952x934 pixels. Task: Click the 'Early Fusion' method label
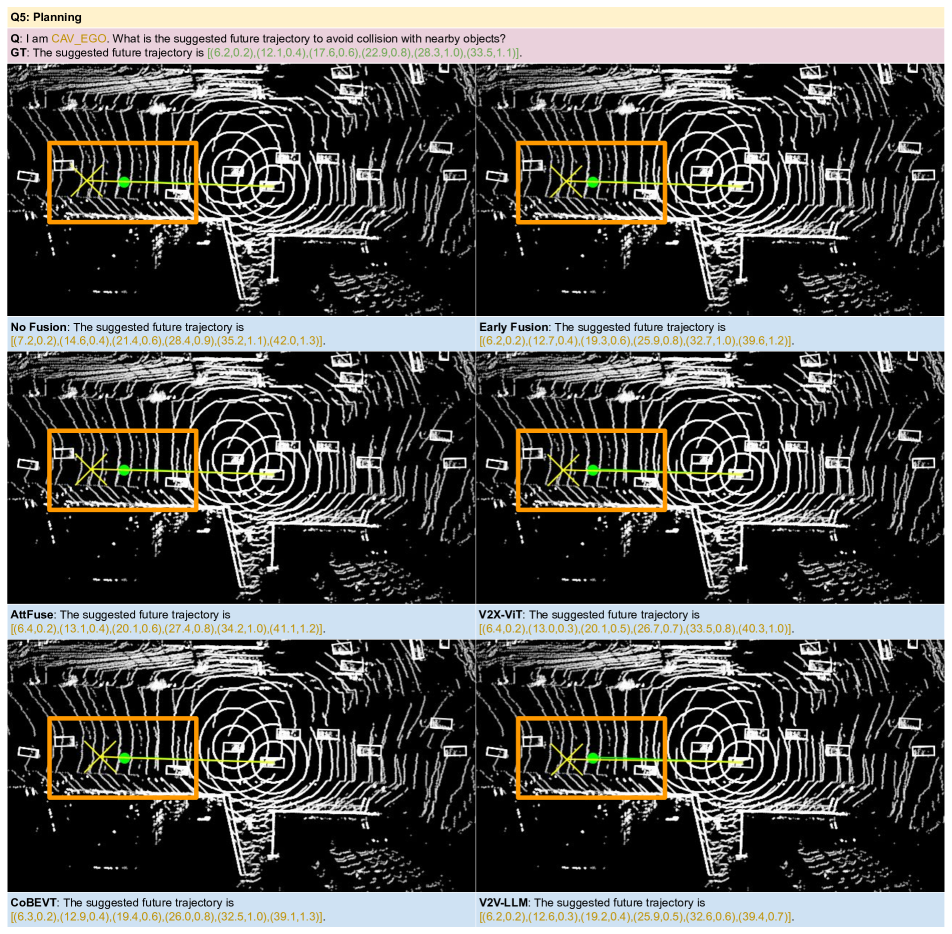[x=514, y=327]
